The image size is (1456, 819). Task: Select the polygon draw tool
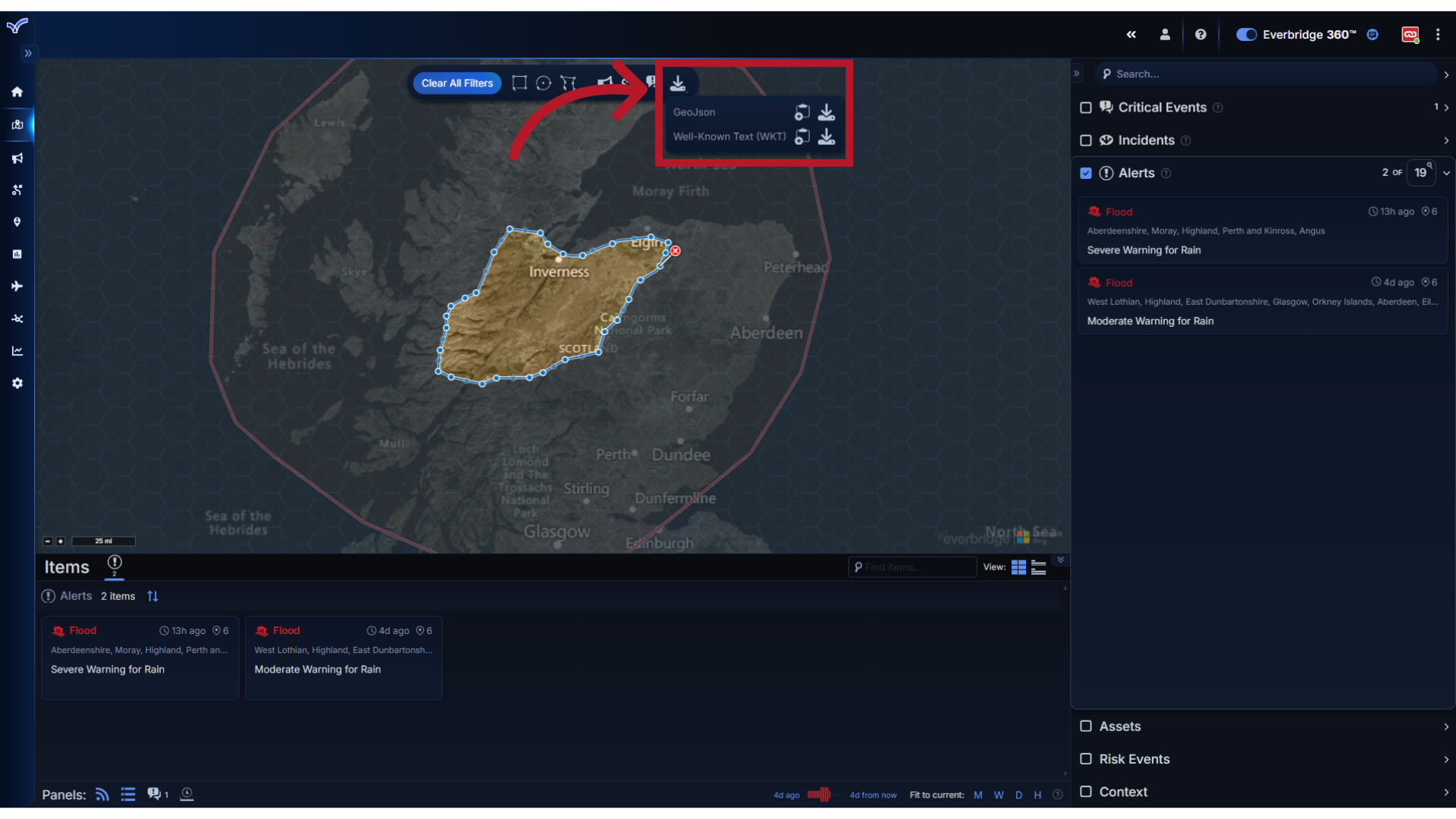[x=569, y=83]
